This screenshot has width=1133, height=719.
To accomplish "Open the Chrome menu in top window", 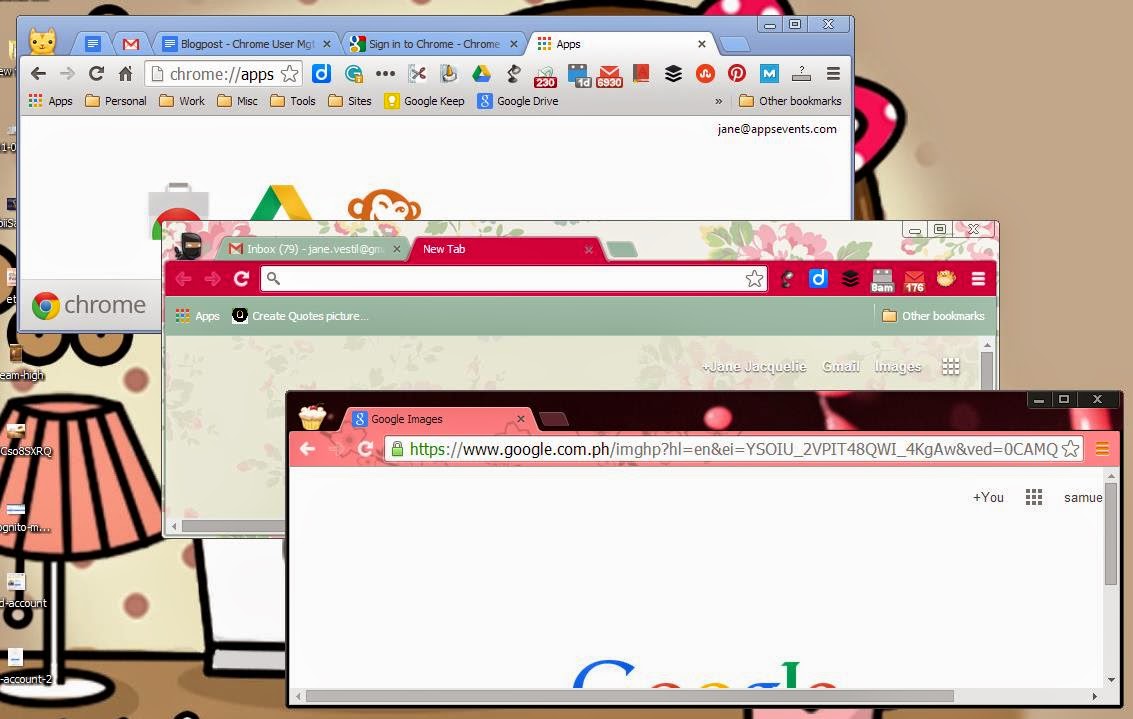I will coord(833,74).
